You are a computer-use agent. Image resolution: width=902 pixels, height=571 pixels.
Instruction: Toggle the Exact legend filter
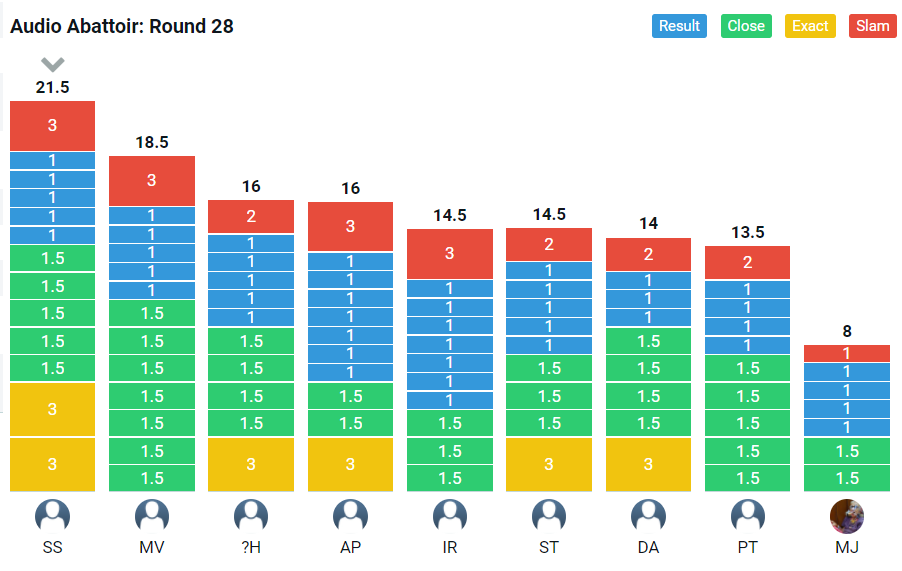811,26
